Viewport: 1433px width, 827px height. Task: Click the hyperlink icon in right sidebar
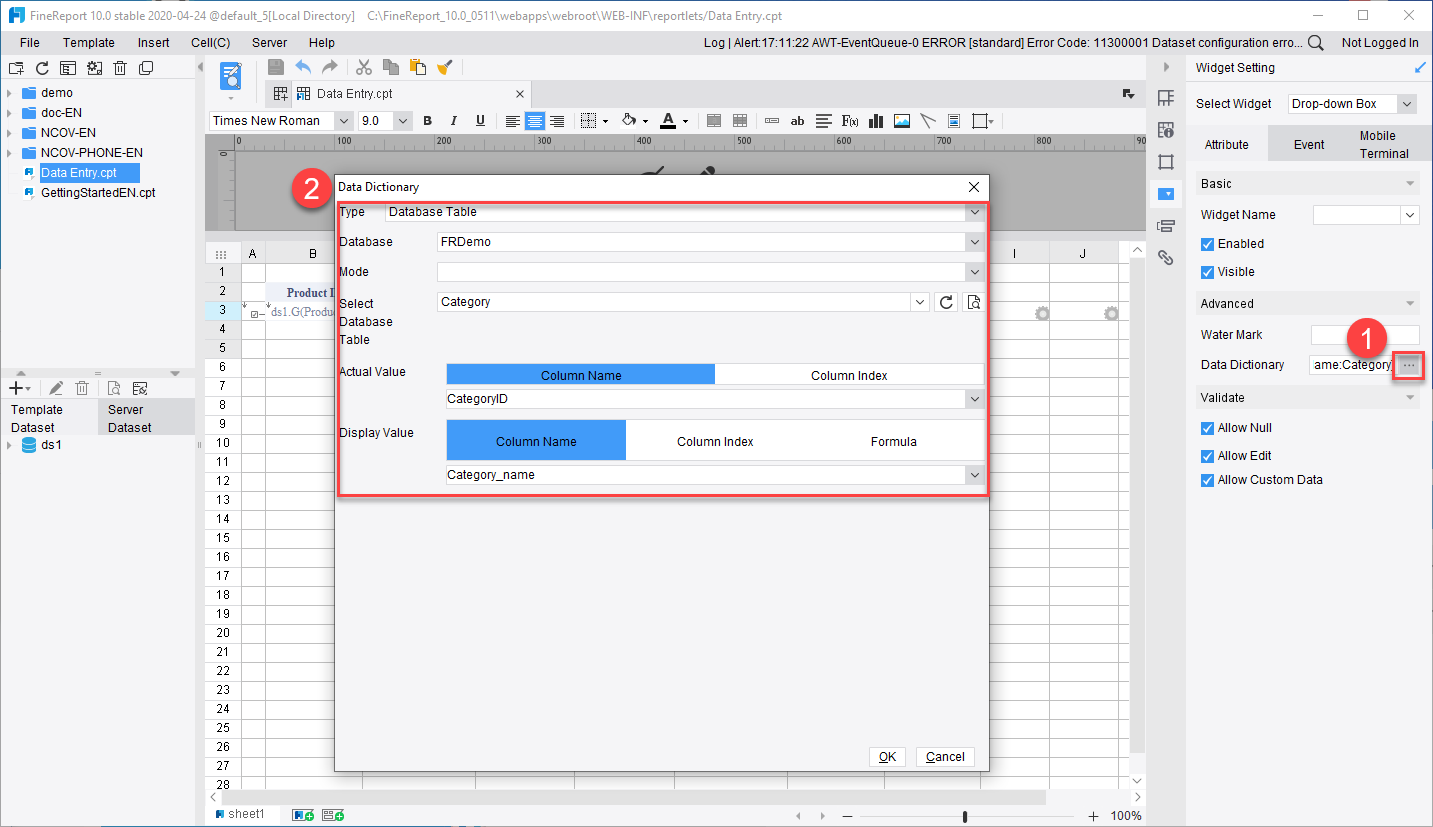coord(1166,257)
